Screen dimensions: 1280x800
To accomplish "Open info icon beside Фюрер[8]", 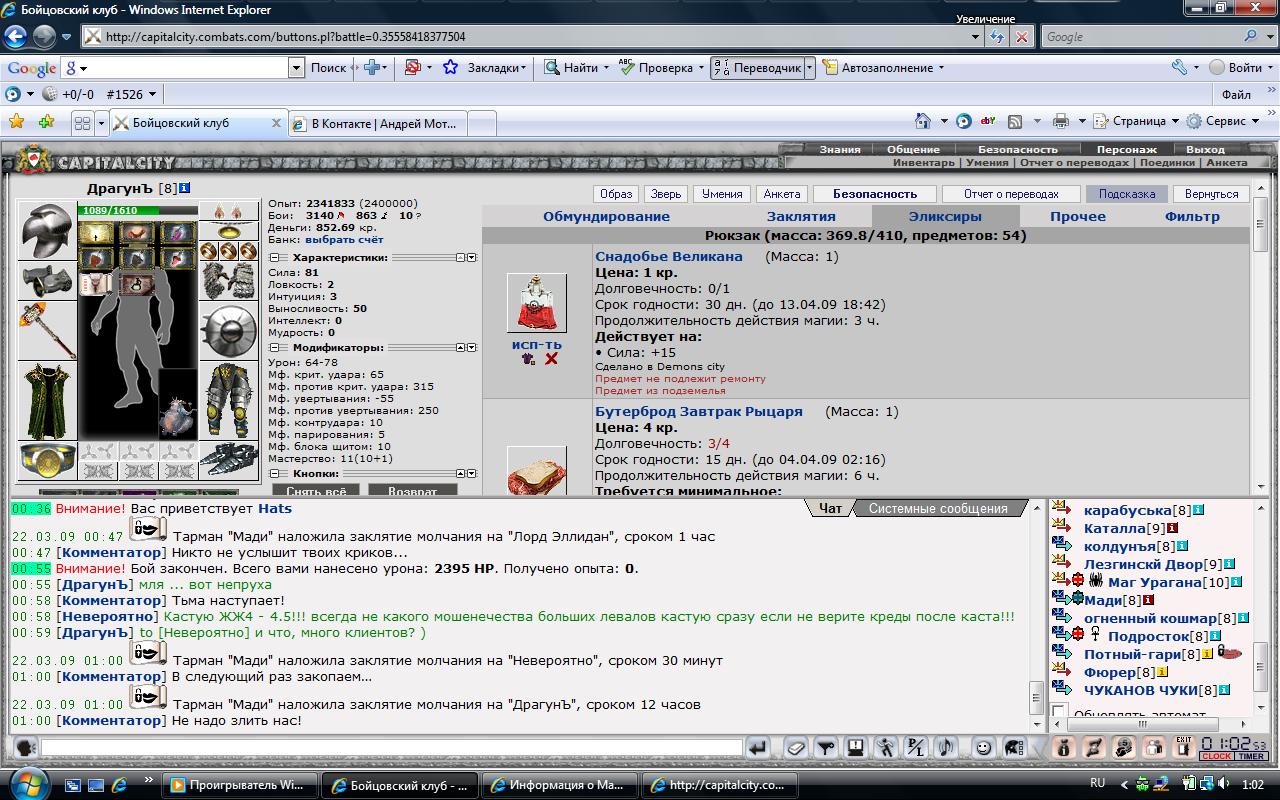I will click(x=1162, y=672).
